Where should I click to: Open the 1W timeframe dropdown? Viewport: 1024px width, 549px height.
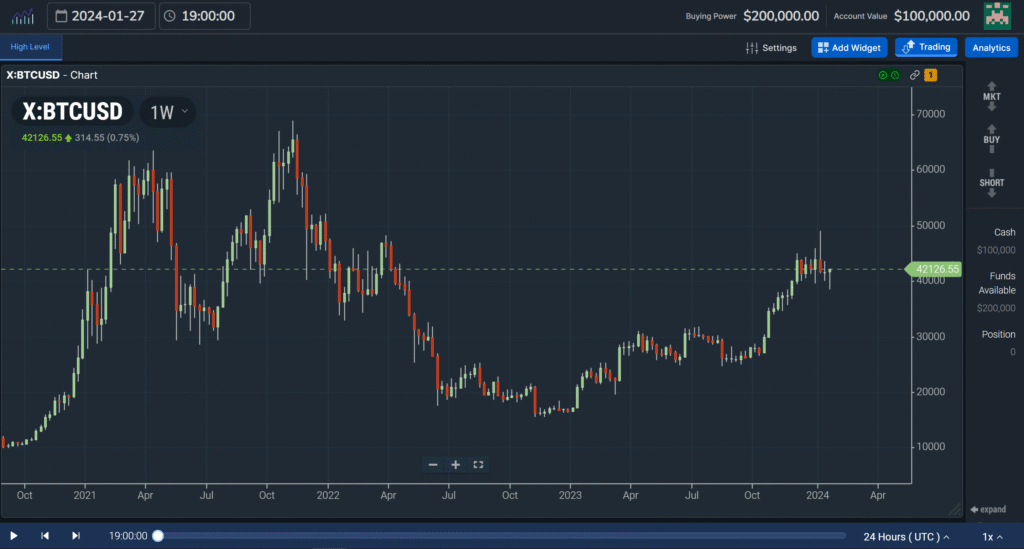tap(168, 112)
